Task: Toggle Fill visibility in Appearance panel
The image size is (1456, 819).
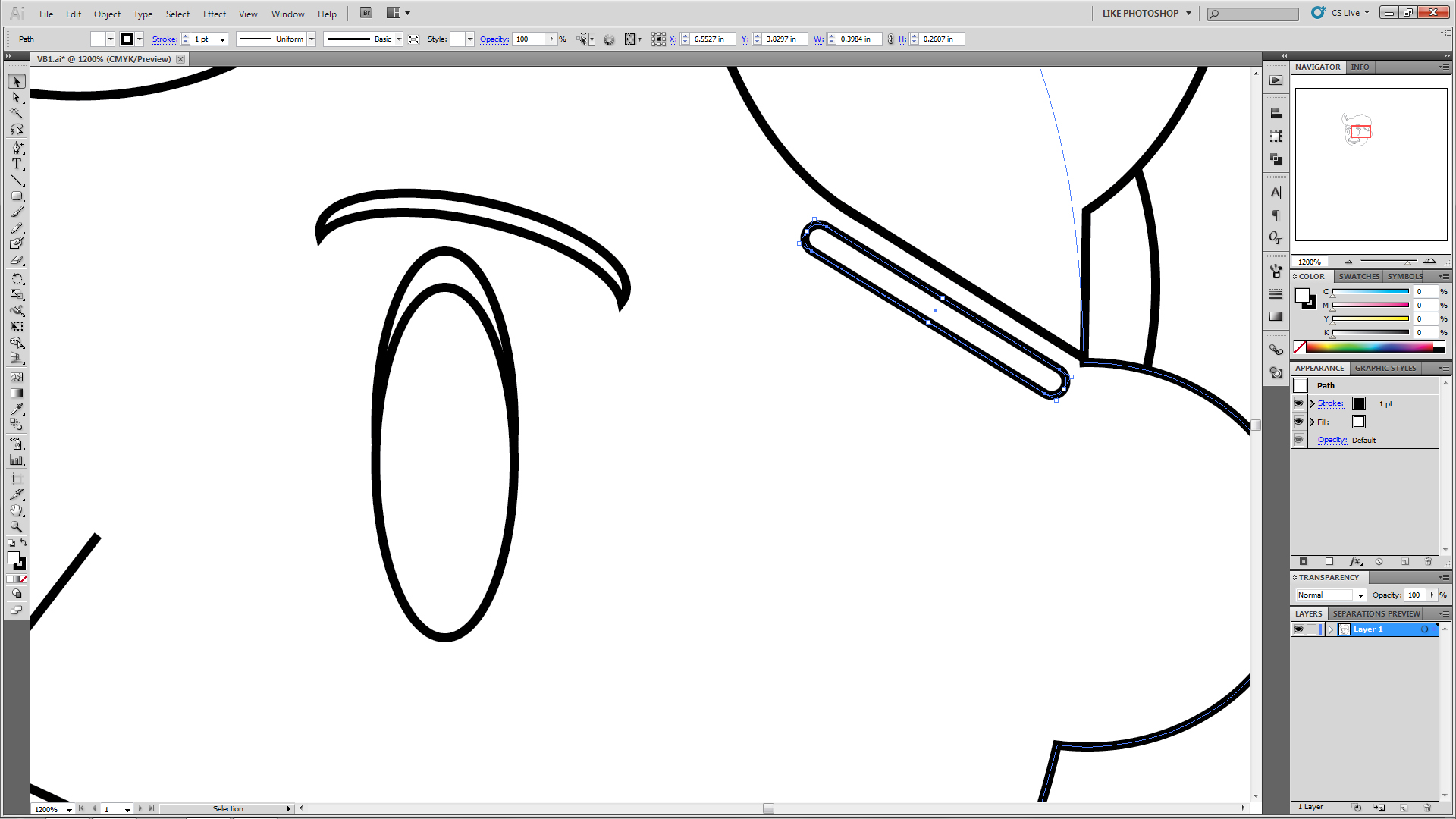Action: coord(1298,422)
